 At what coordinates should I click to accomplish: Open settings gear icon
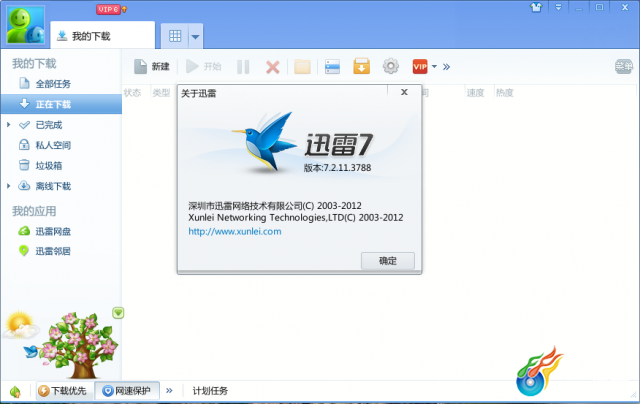click(x=391, y=66)
